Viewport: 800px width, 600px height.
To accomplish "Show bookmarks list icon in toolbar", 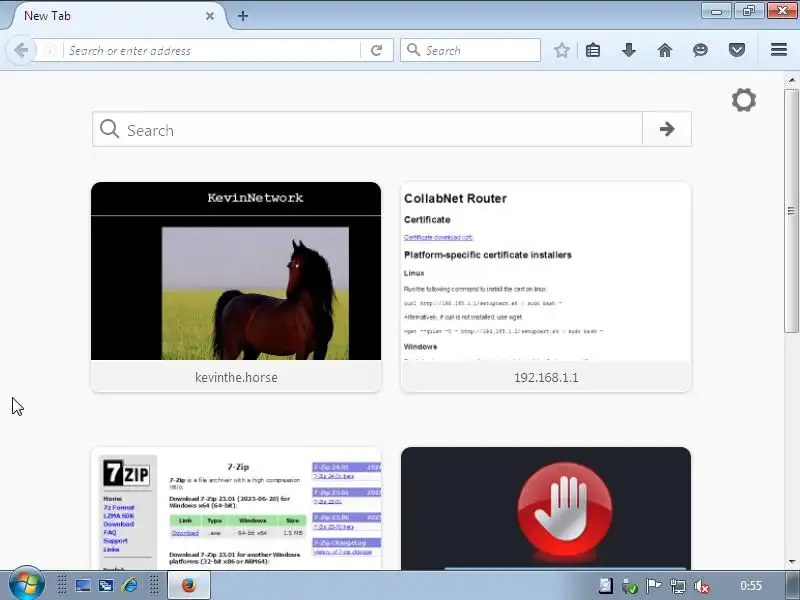I will click(593, 50).
